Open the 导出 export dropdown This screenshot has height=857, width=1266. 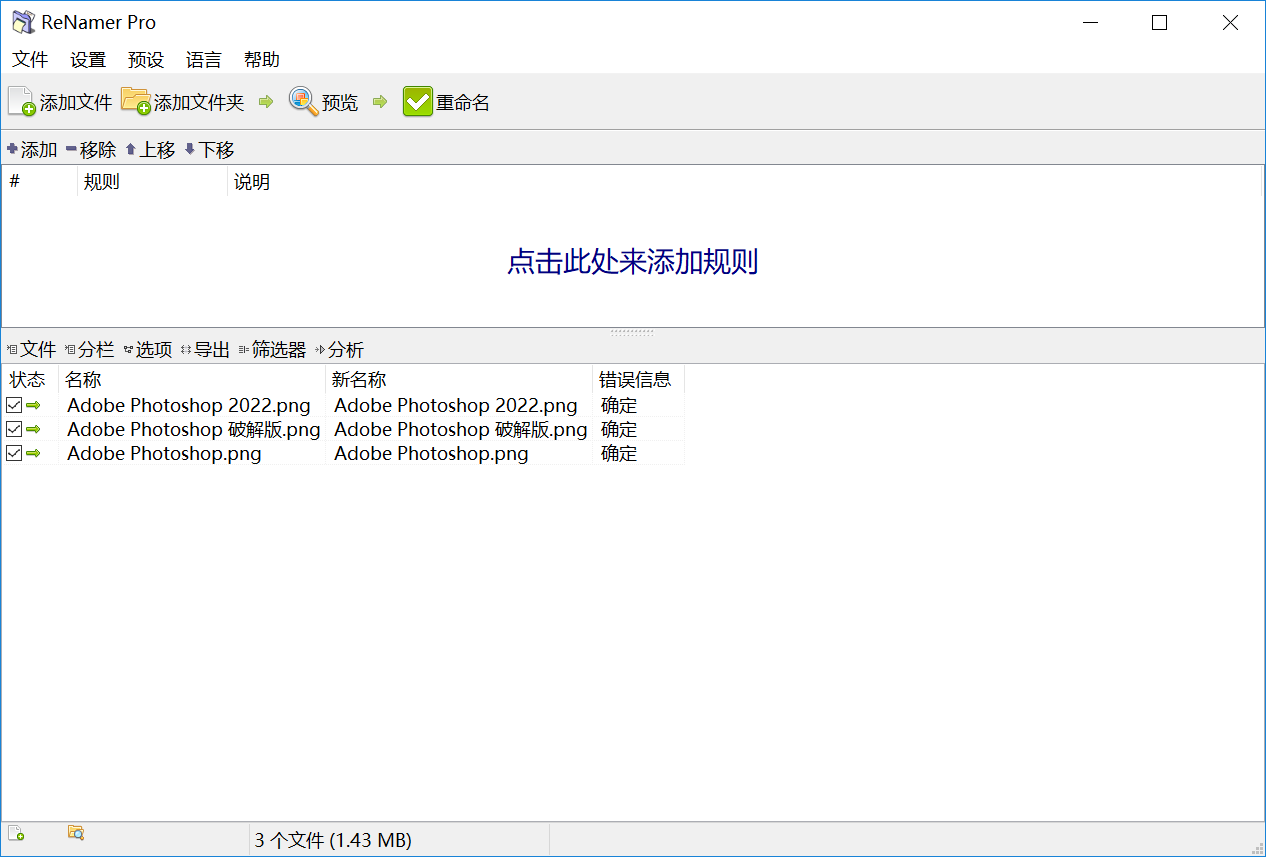pos(205,349)
